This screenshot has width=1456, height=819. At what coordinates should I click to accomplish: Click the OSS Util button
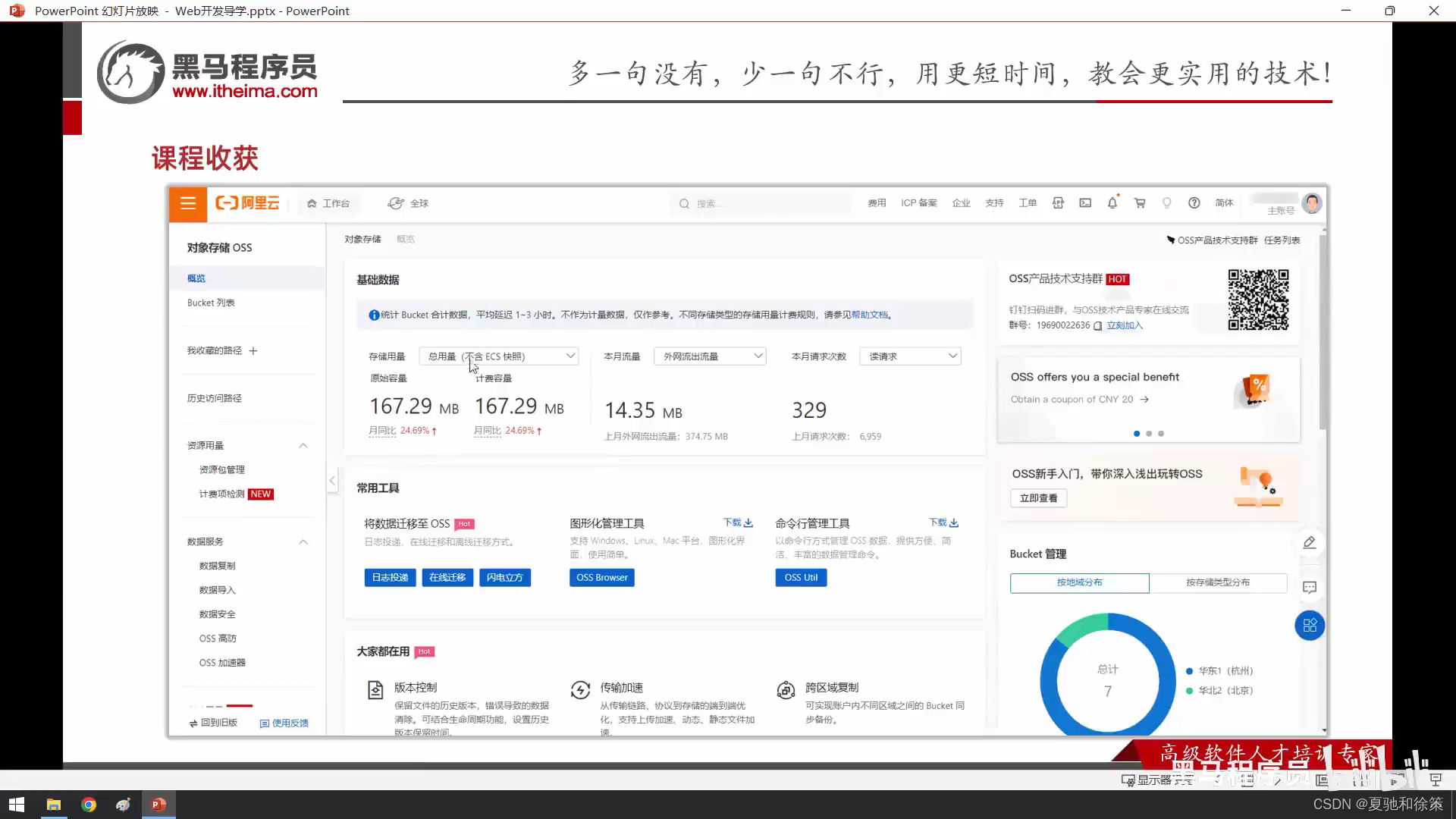(x=801, y=578)
